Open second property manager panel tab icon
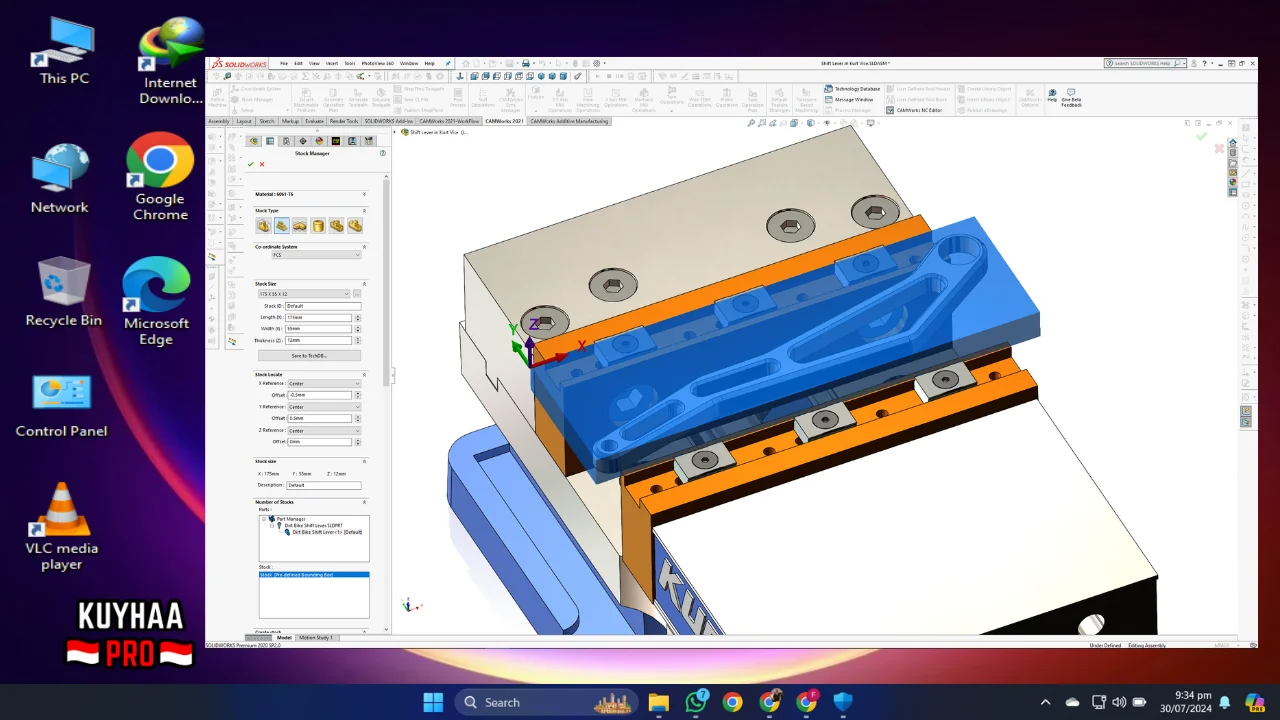1280x720 pixels. pos(270,141)
